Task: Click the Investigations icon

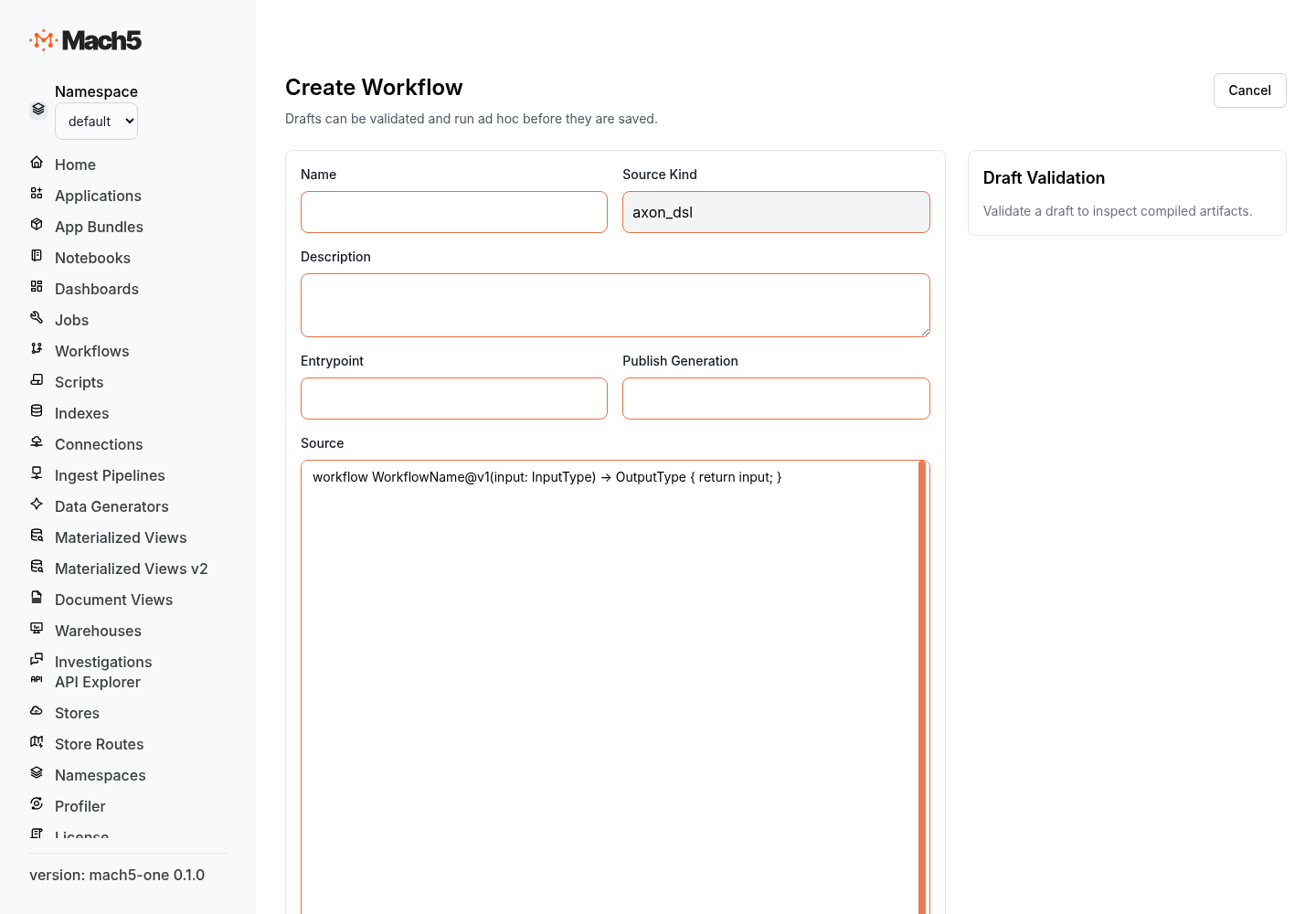Action: coord(37,659)
